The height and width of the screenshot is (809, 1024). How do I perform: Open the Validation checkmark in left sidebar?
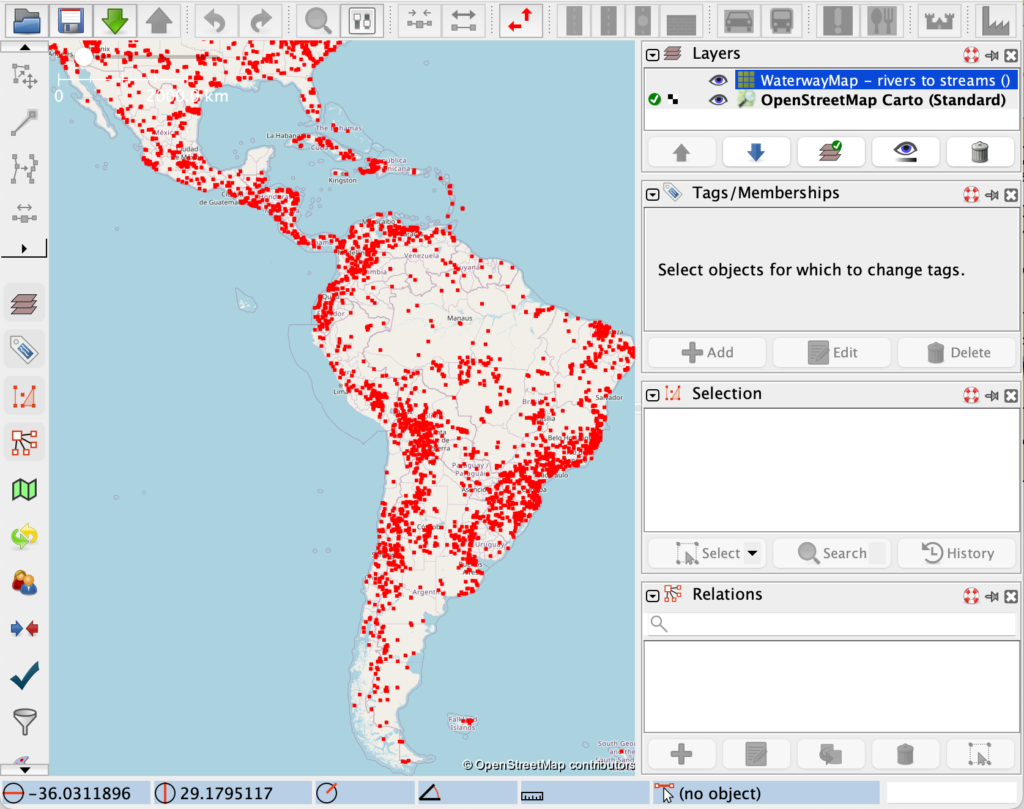point(25,677)
